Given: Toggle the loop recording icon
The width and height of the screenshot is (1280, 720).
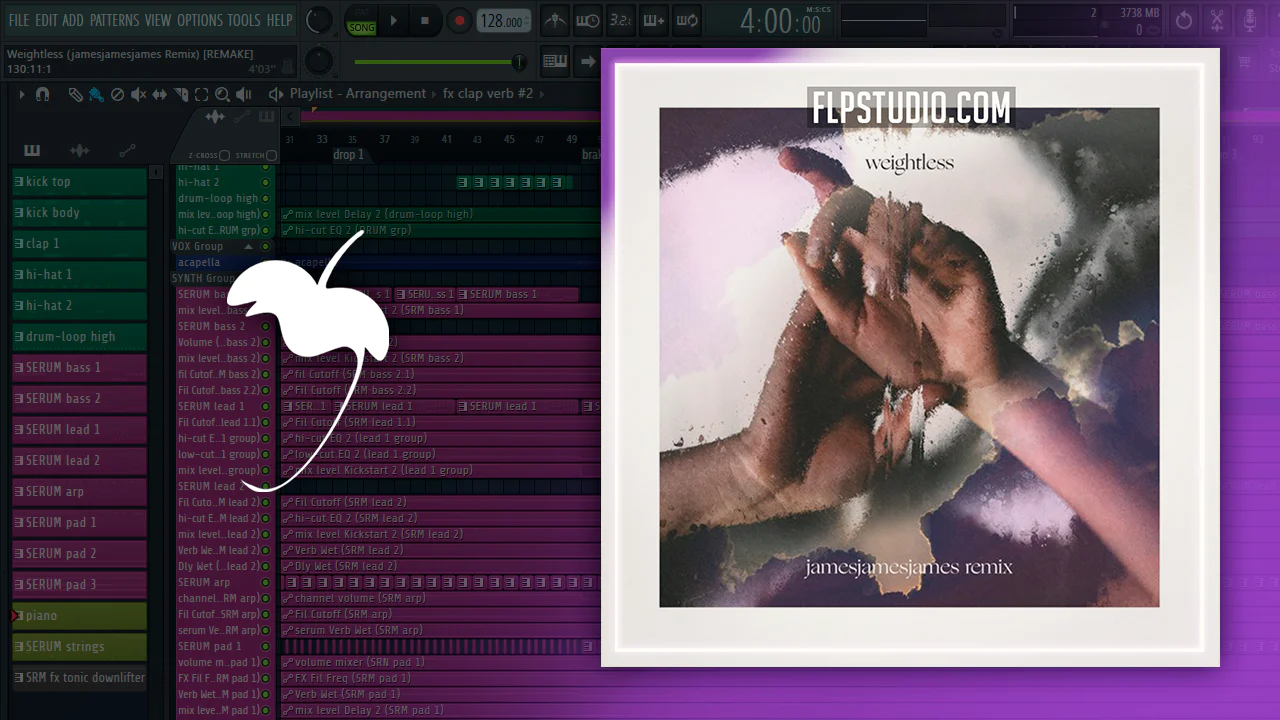Looking at the screenshot, I should tap(687, 21).
